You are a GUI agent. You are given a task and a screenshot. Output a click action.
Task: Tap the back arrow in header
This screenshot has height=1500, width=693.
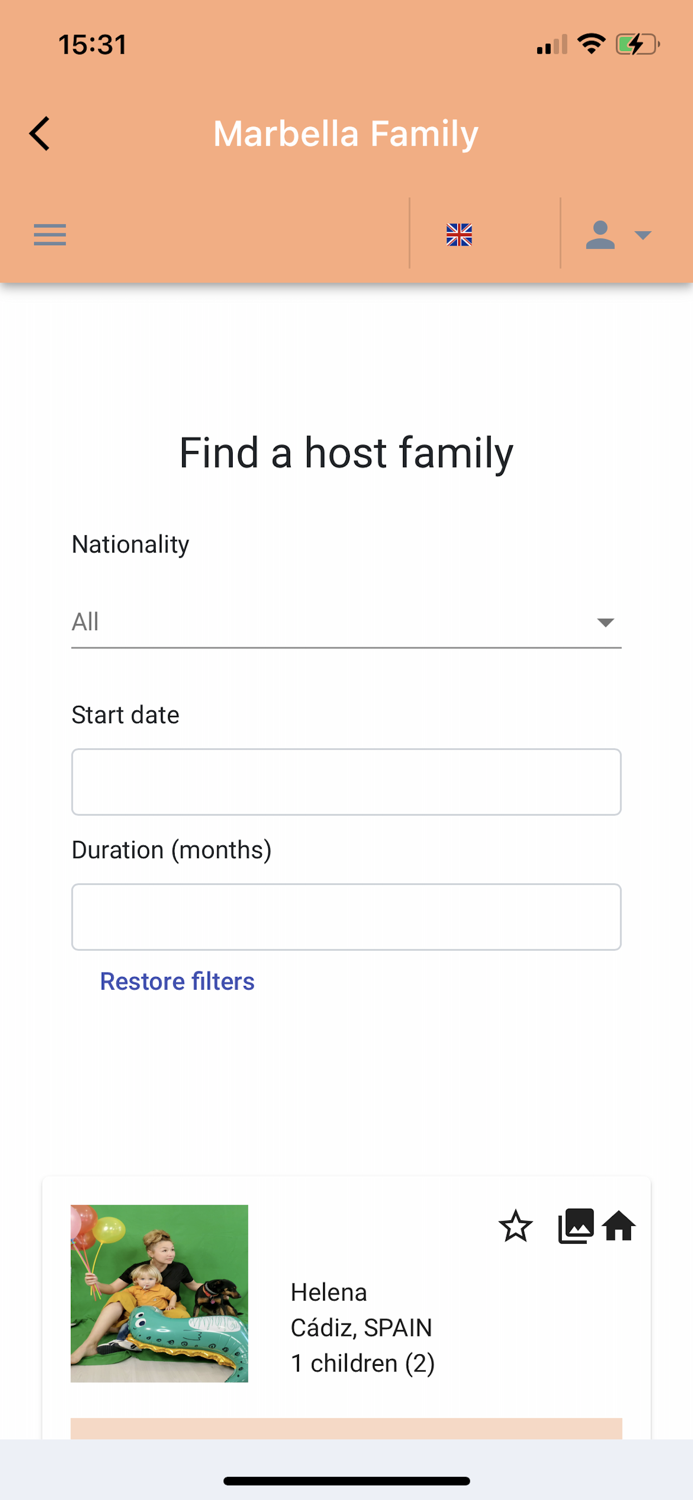[x=40, y=134]
